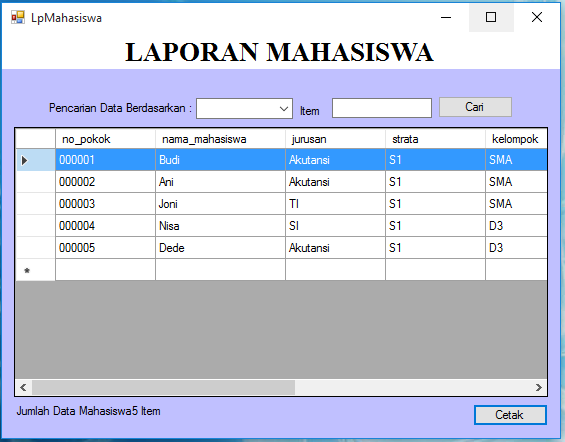Select the S1 strata cell in Dede's row
The height and width of the screenshot is (442, 565).
[435, 247]
